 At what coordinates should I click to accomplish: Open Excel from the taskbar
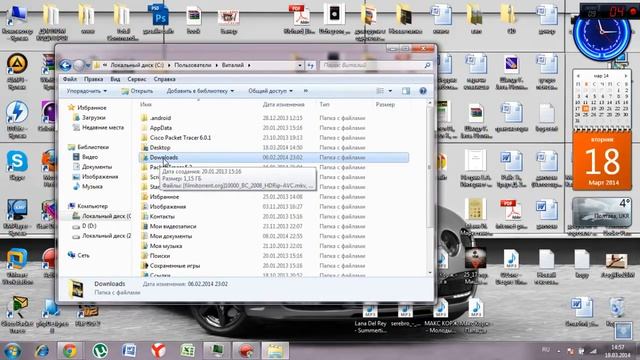click(187, 351)
